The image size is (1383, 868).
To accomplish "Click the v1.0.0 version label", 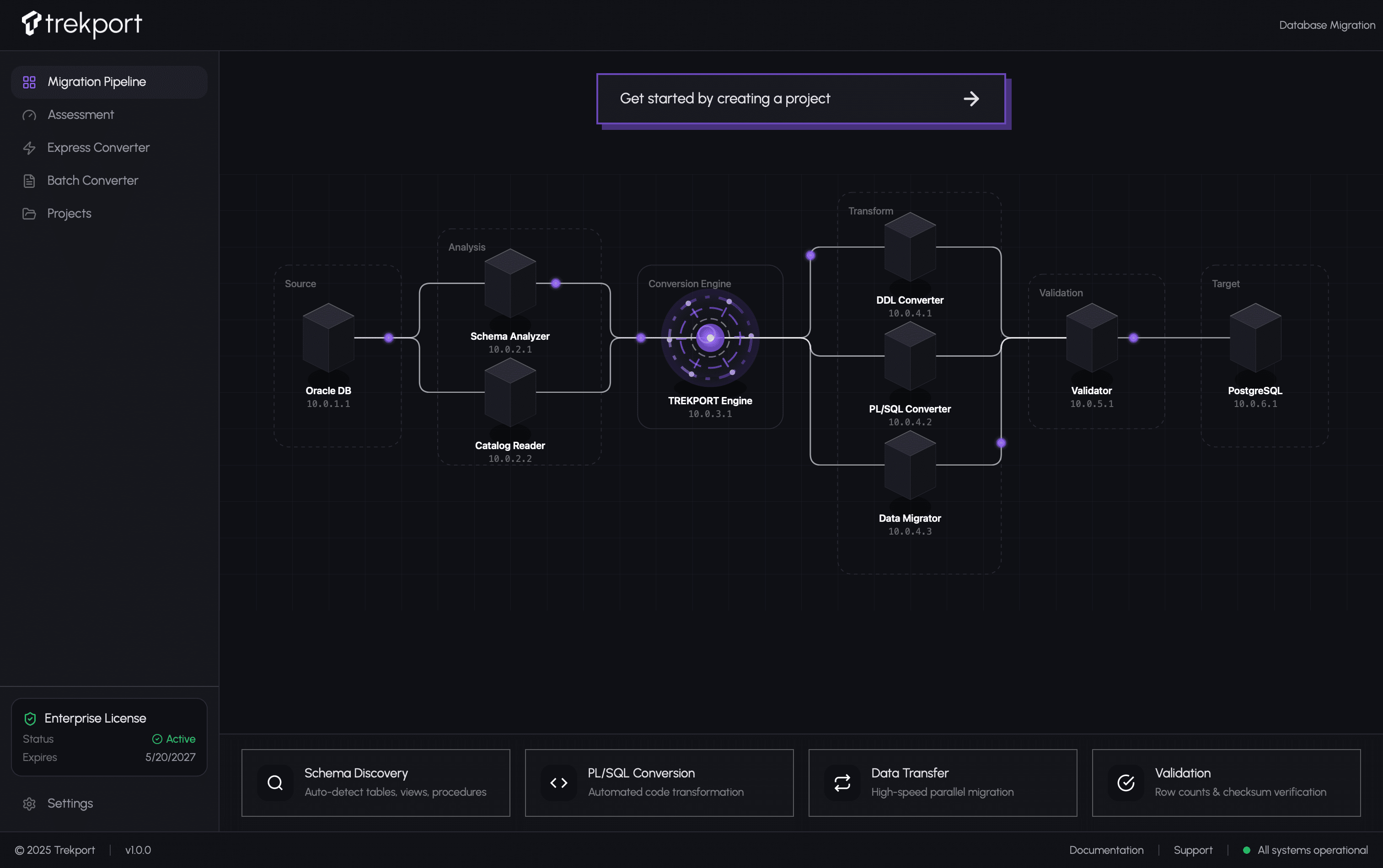I will [x=139, y=850].
